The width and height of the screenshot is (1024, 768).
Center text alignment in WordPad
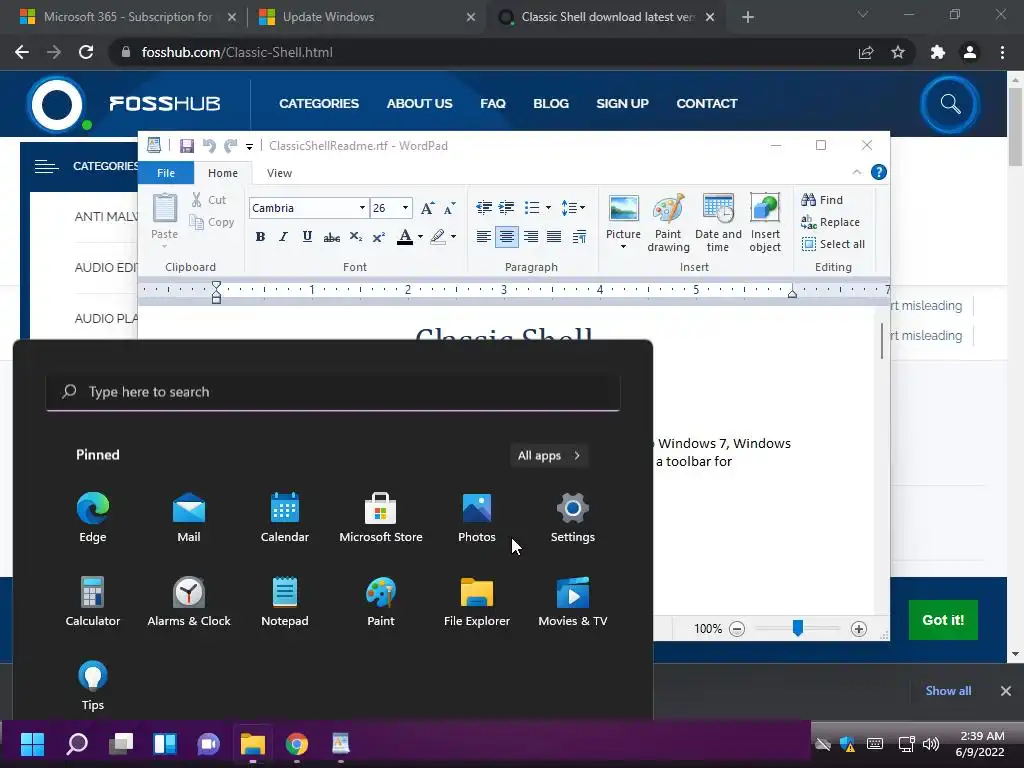tap(507, 236)
